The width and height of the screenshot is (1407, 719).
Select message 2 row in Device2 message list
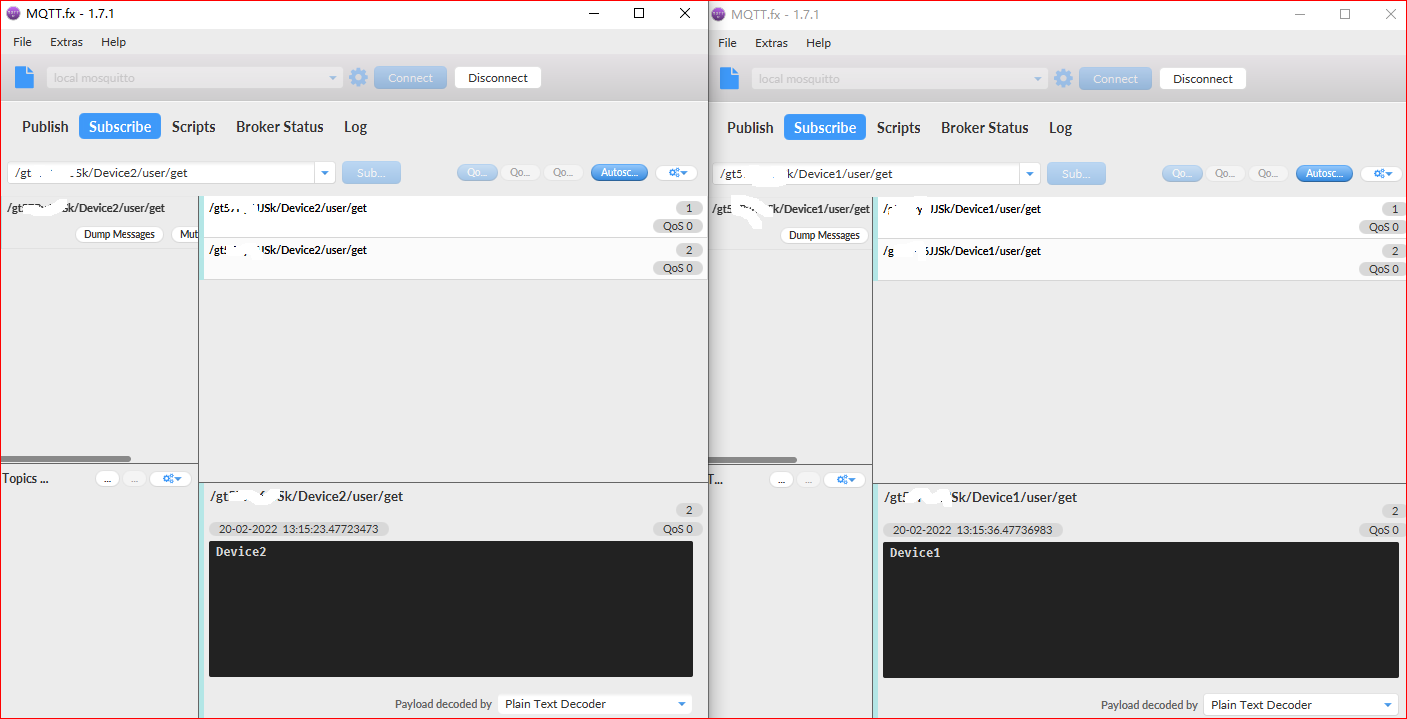[x=455, y=259]
